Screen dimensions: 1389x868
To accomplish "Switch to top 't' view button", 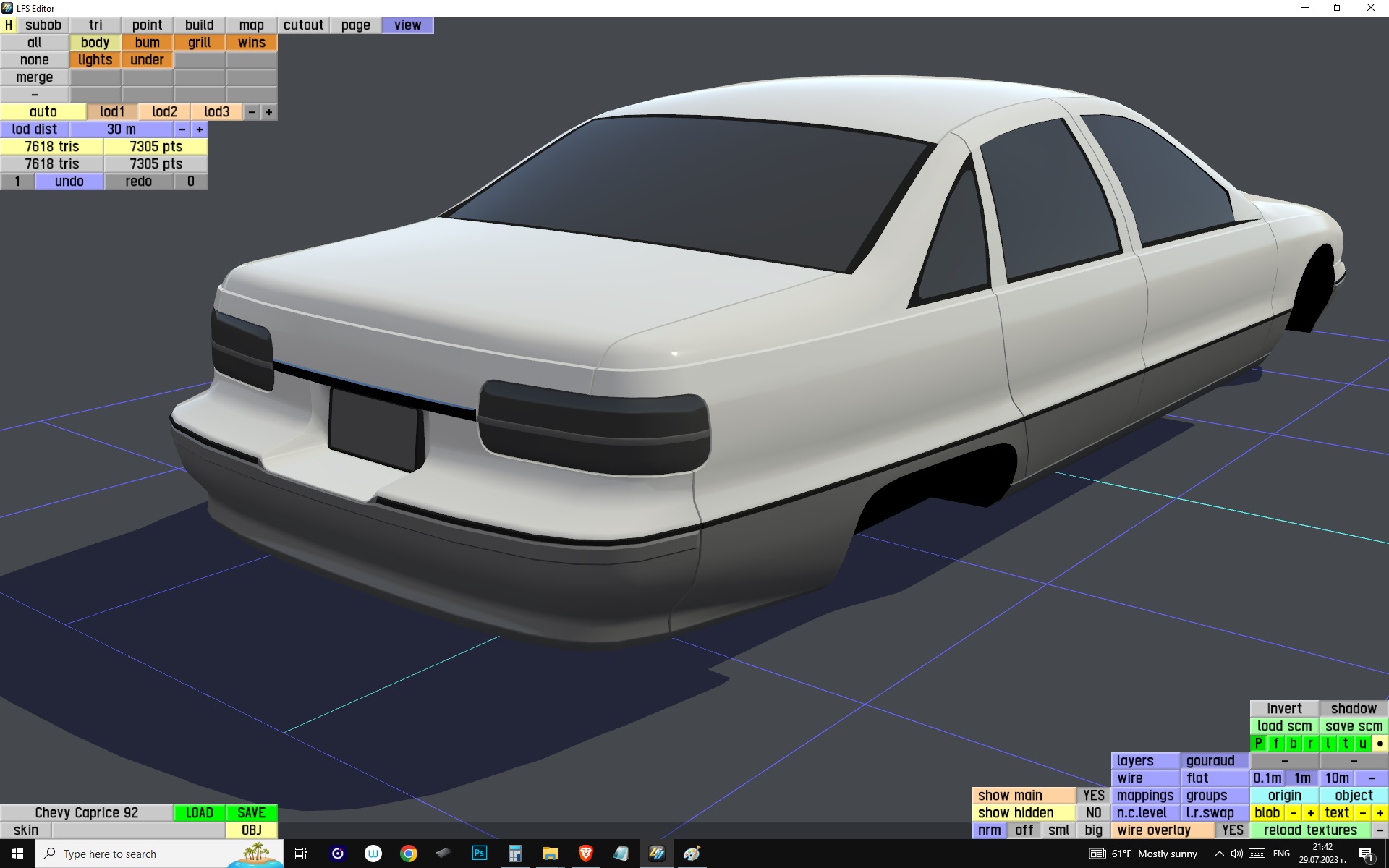I will pos(1345,744).
